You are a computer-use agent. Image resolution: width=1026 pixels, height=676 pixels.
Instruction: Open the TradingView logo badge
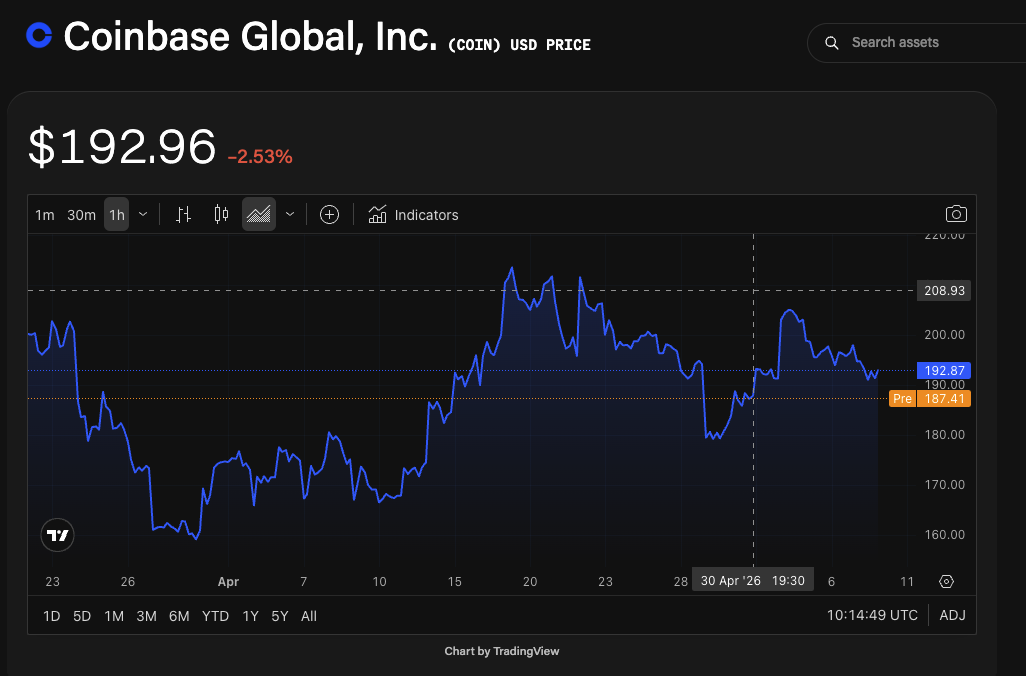point(58,535)
